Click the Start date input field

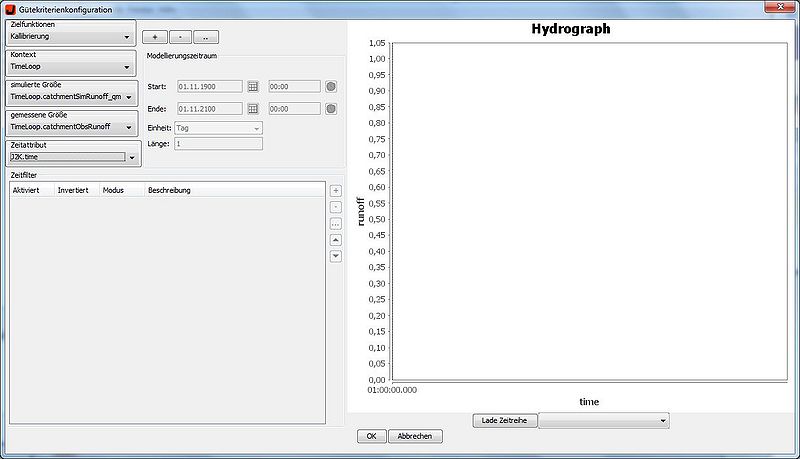tap(210, 87)
